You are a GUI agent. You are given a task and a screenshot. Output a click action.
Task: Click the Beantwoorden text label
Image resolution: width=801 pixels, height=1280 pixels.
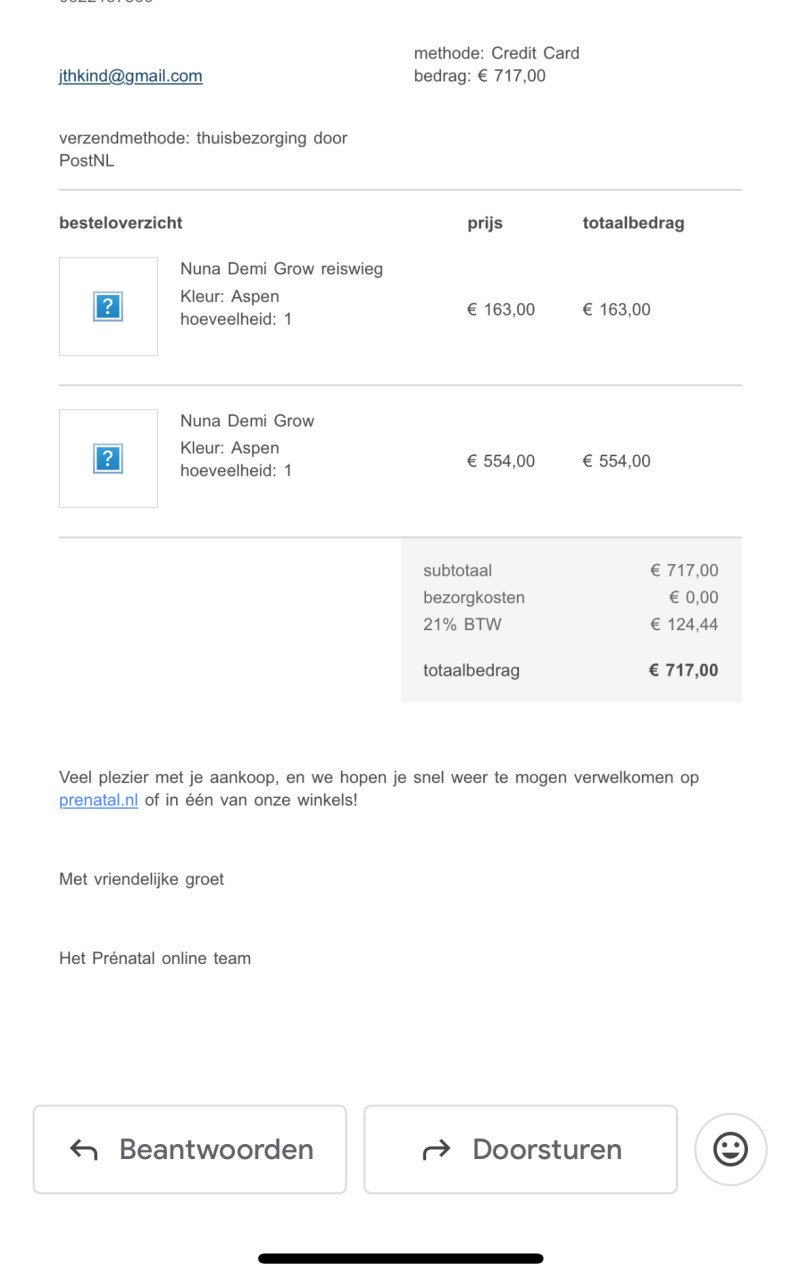pyautogui.click(x=216, y=1150)
